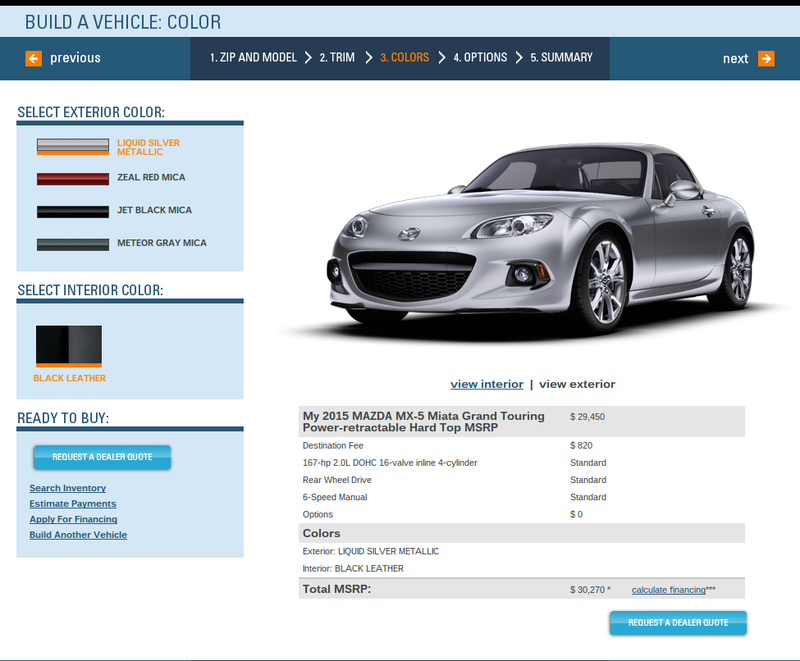
Task: Click Request a Dealer Quote in Ready to Buy
Action: [x=102, y=457]
